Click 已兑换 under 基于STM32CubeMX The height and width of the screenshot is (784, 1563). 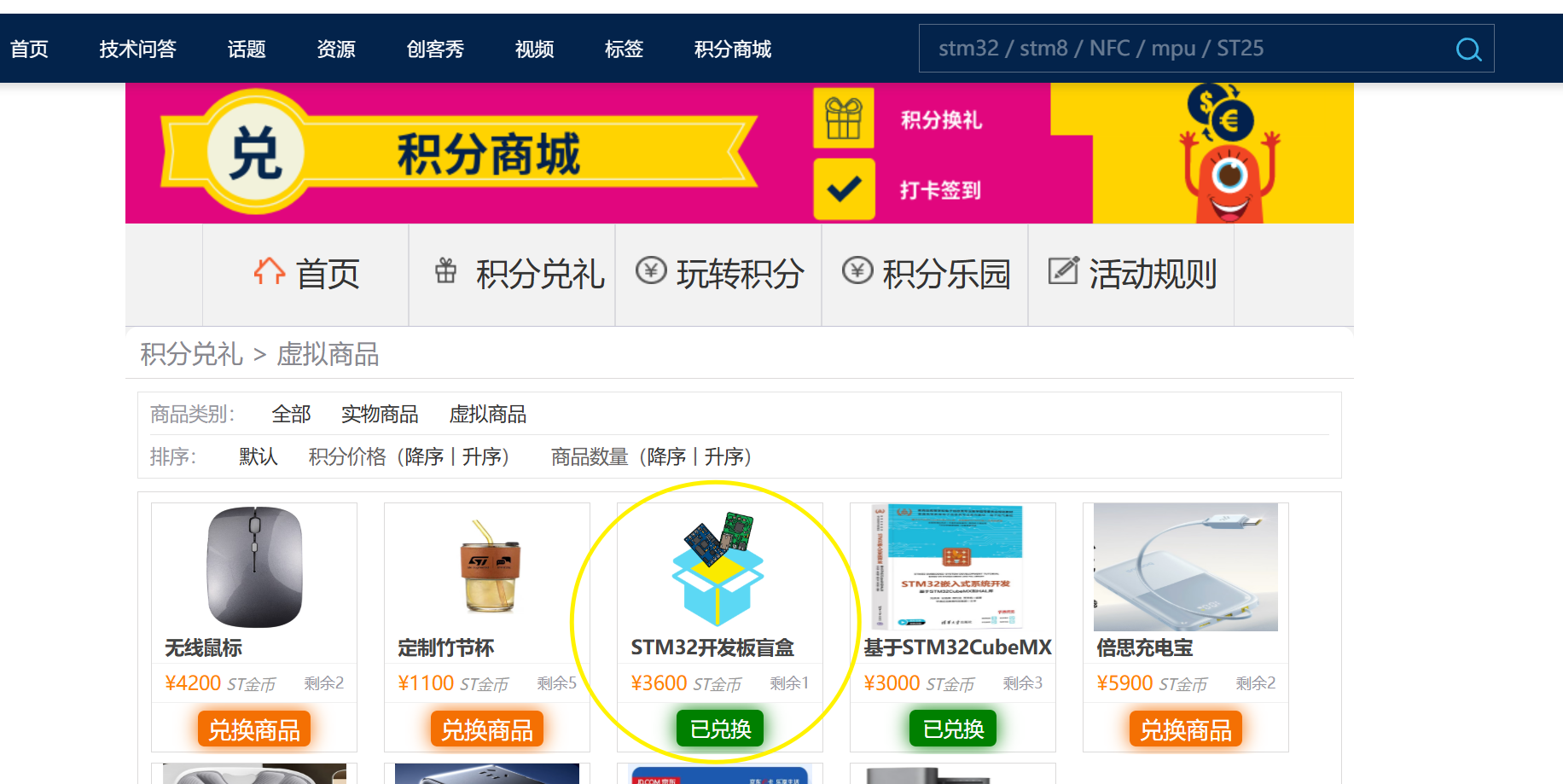pyautogui.click(x=953, y=729)
